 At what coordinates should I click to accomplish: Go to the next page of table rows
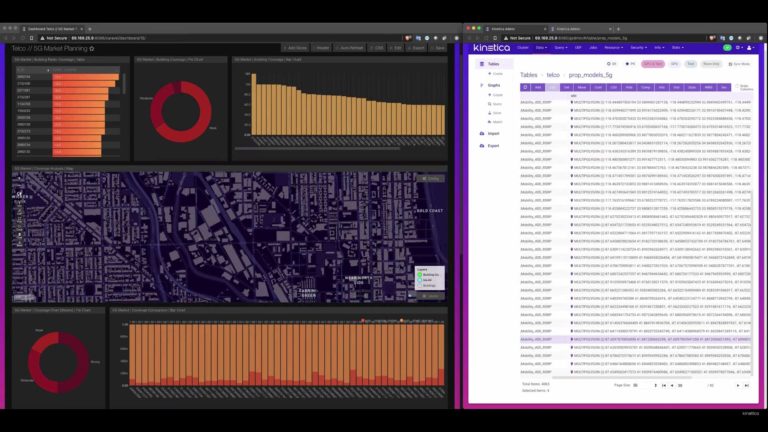coord(738,384)
